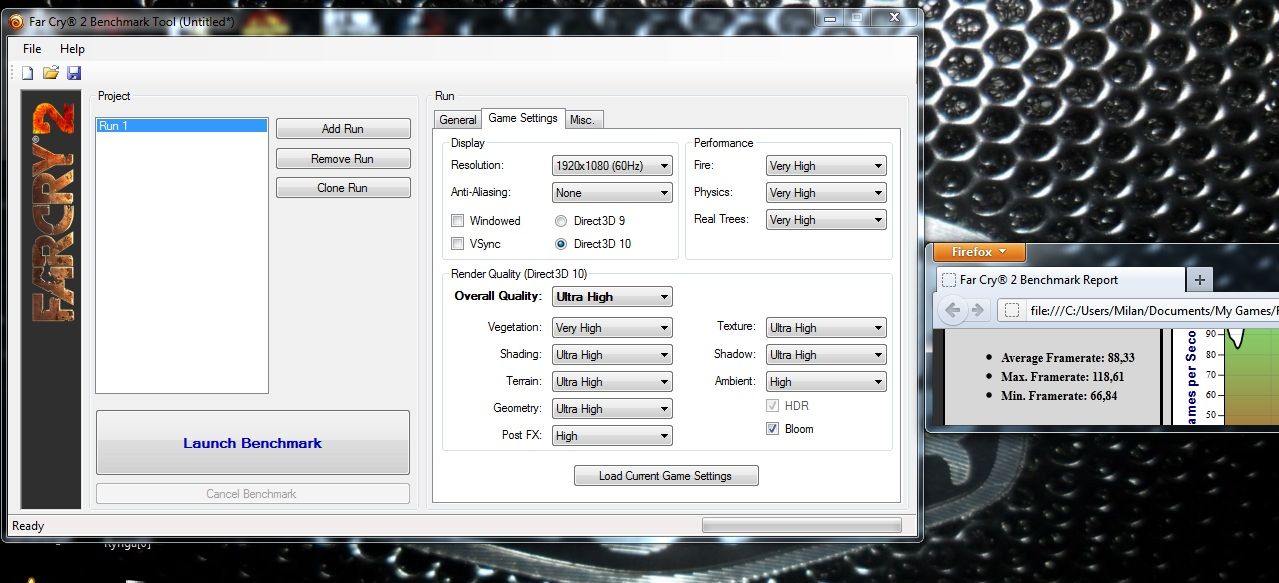Open a new tab in Firefox
The height and width of the screenshot is (583, 1279).
pos(1200,280)
